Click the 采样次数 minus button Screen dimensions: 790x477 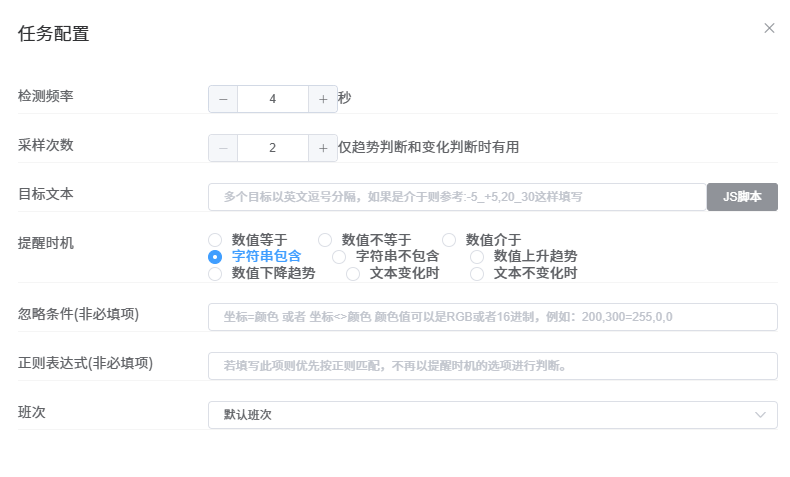point(223,148)
